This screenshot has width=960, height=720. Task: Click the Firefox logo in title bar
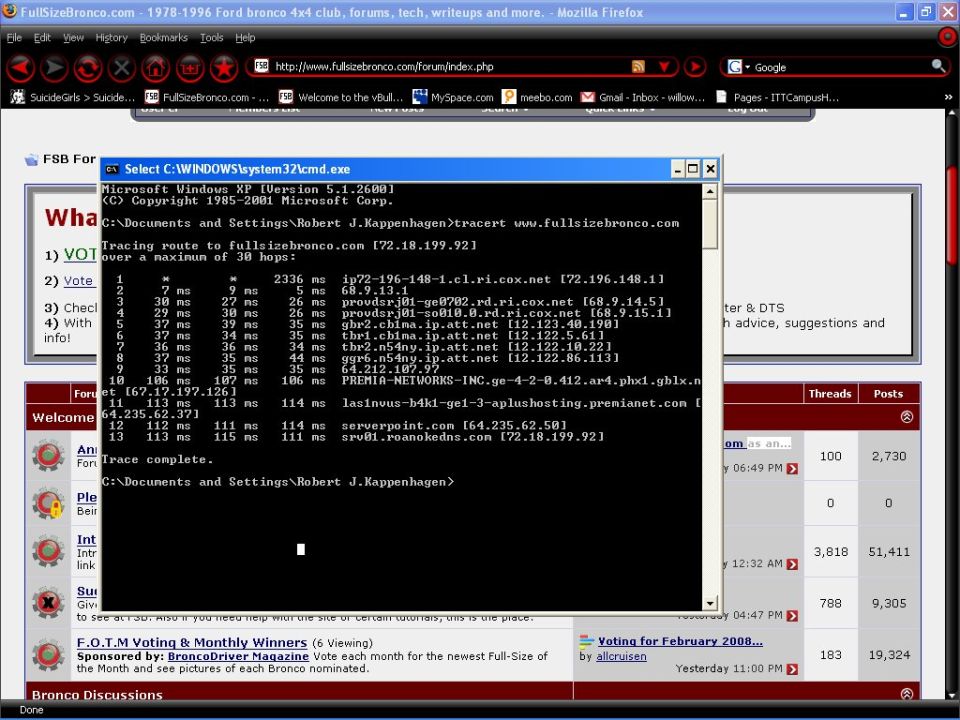[x=9, y=10]
